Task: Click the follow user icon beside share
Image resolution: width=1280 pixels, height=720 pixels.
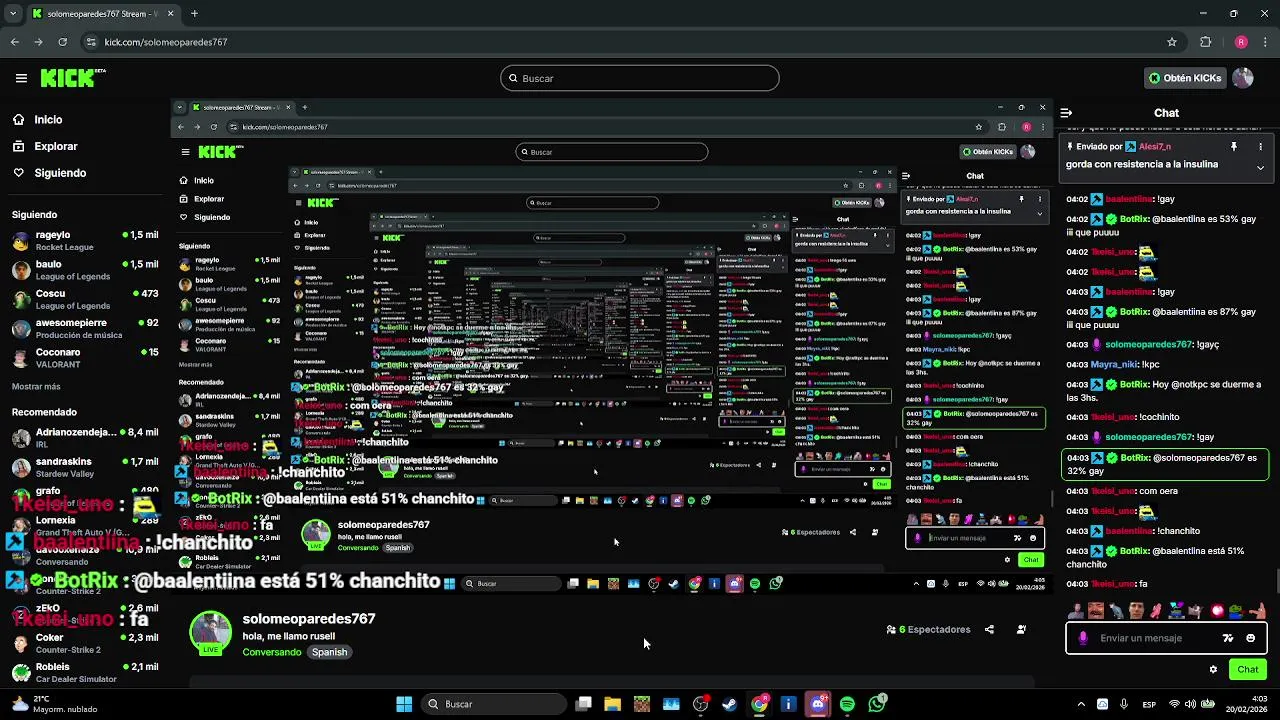Action: 1021,629
